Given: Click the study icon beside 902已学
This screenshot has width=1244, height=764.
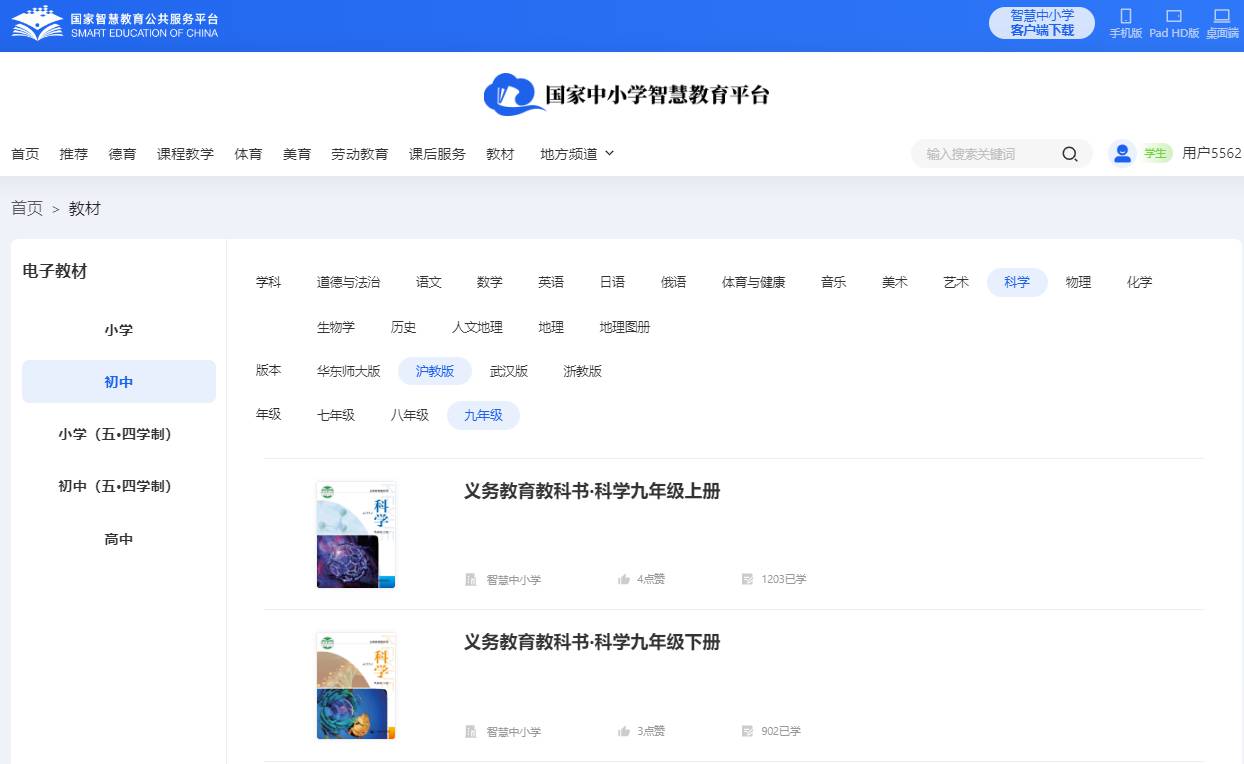Looking at the screenshot, I should click(747, 731).
